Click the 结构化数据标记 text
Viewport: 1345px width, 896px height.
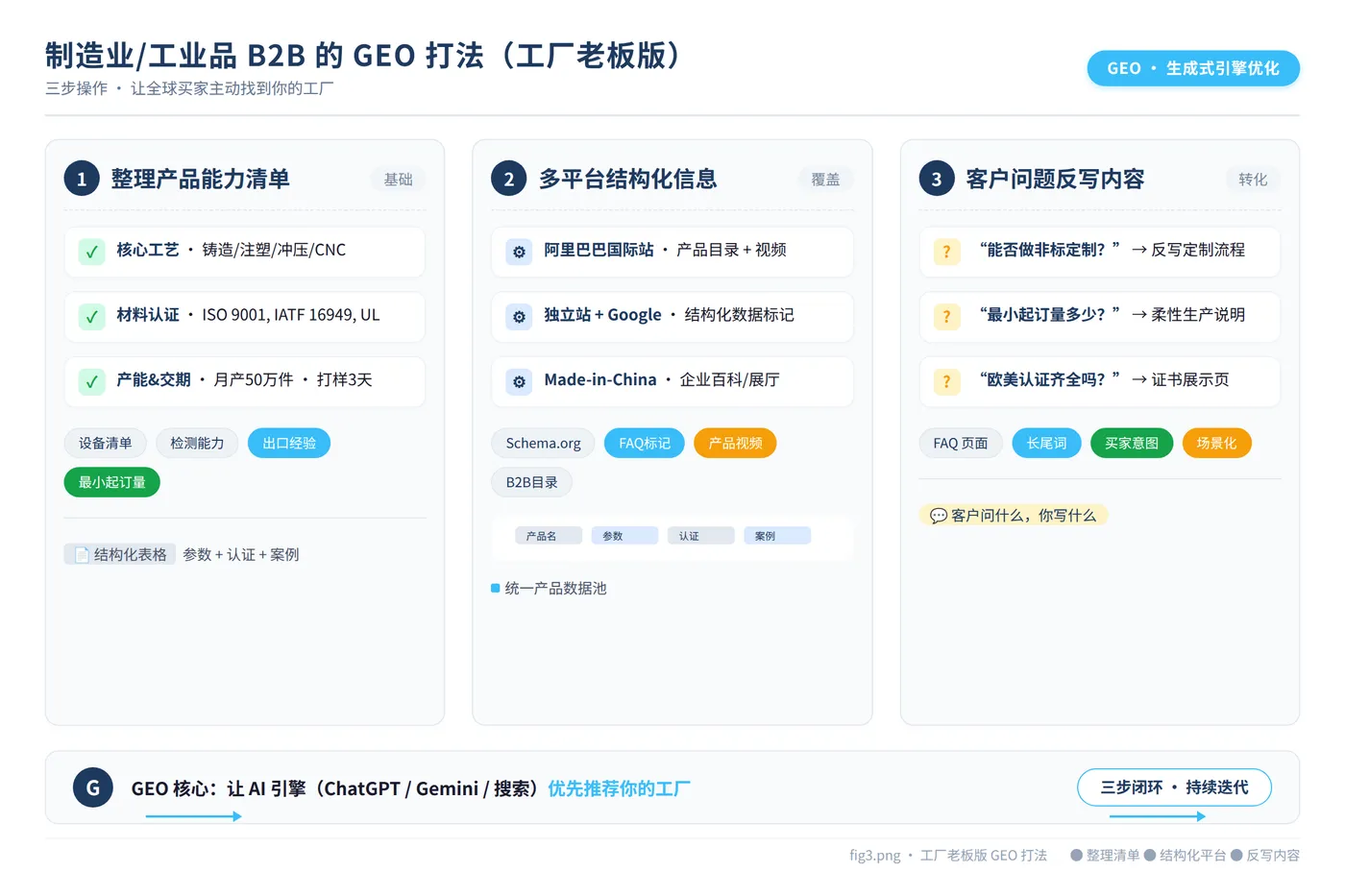pyautogui.click(x=739, y=315)
